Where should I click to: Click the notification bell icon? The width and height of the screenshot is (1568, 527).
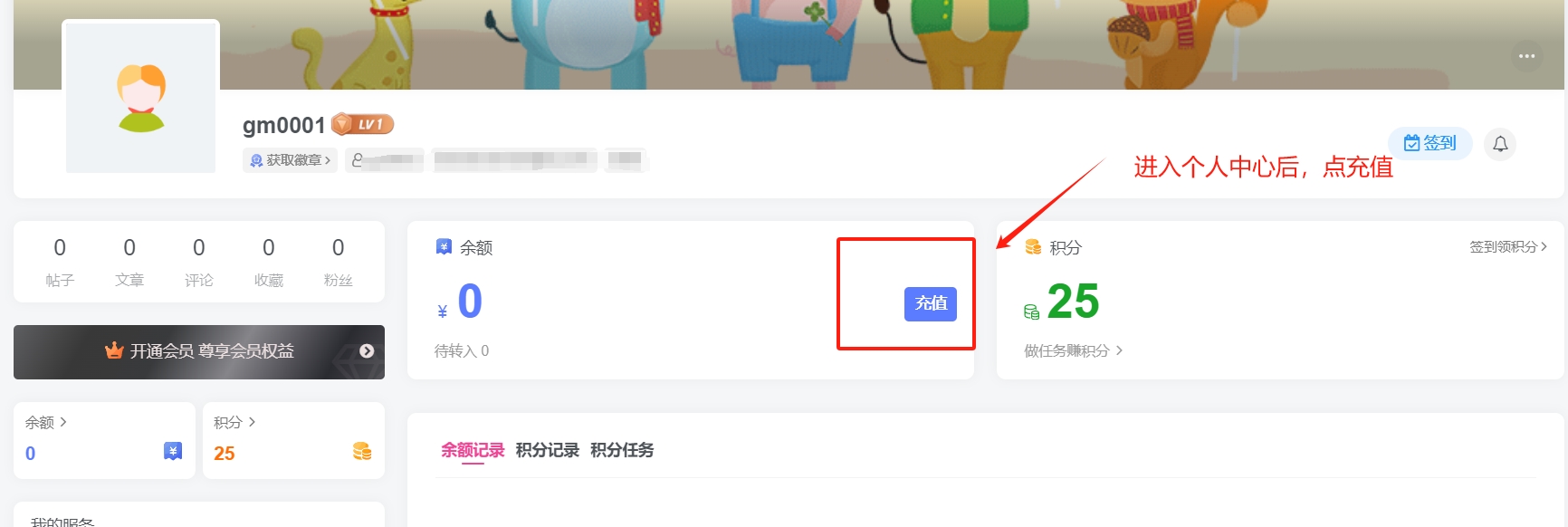coord(1500,144)
